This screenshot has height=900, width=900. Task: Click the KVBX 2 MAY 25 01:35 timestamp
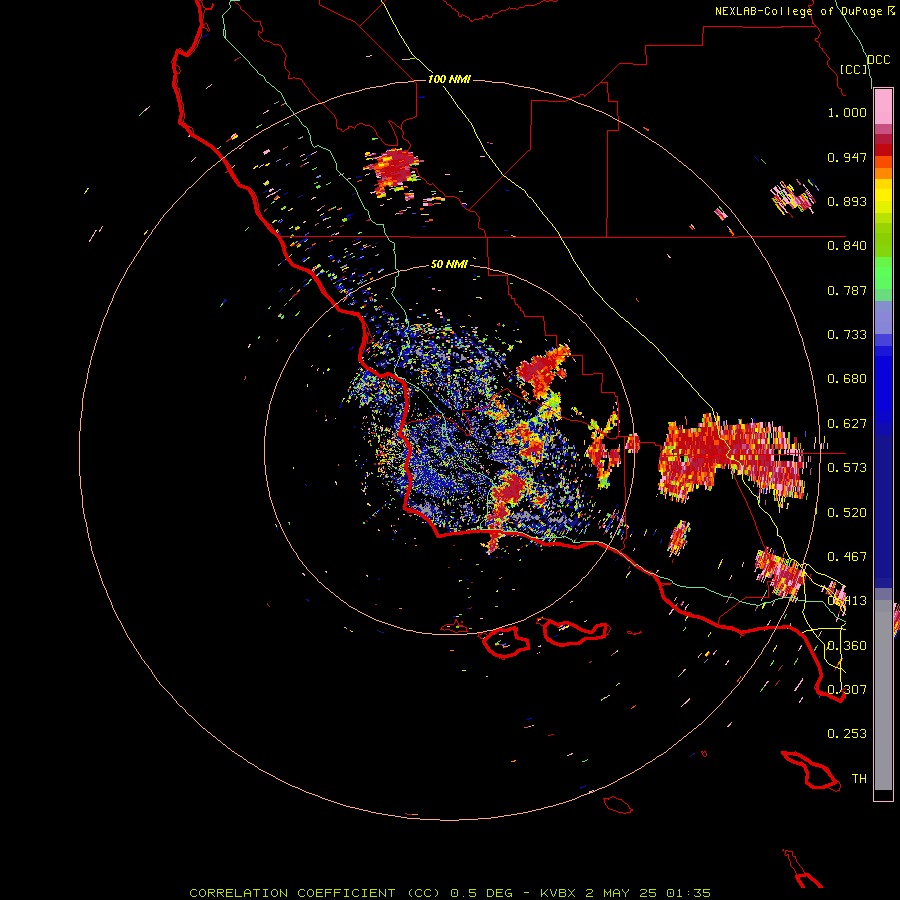point(625,893)
